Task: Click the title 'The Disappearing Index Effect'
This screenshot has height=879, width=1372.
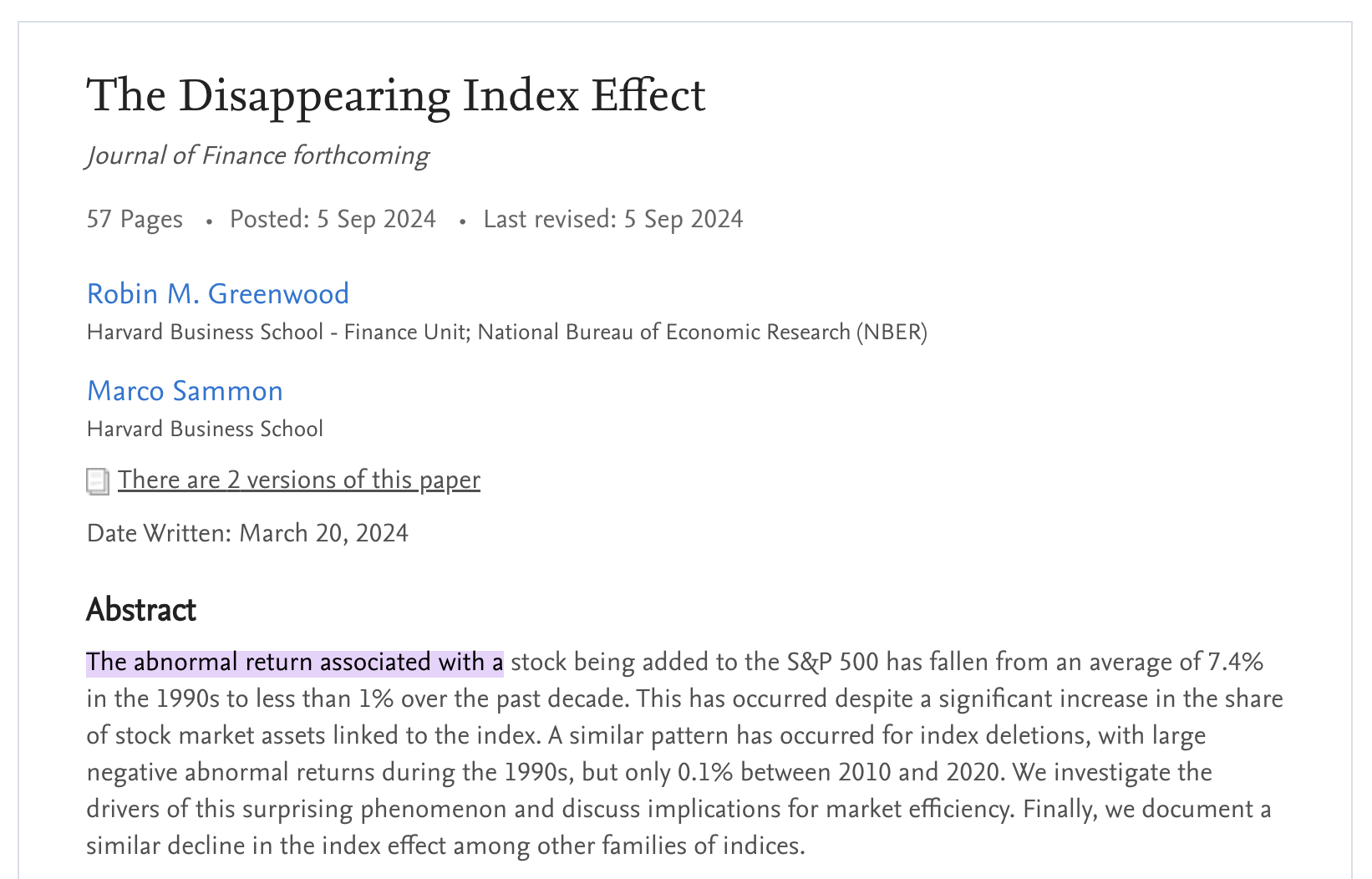Action: 396,95
